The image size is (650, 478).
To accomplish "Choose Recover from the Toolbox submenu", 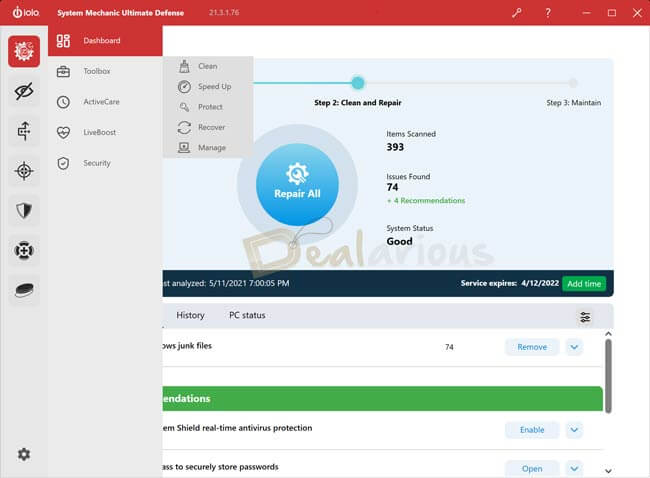I will coord(208,127).
